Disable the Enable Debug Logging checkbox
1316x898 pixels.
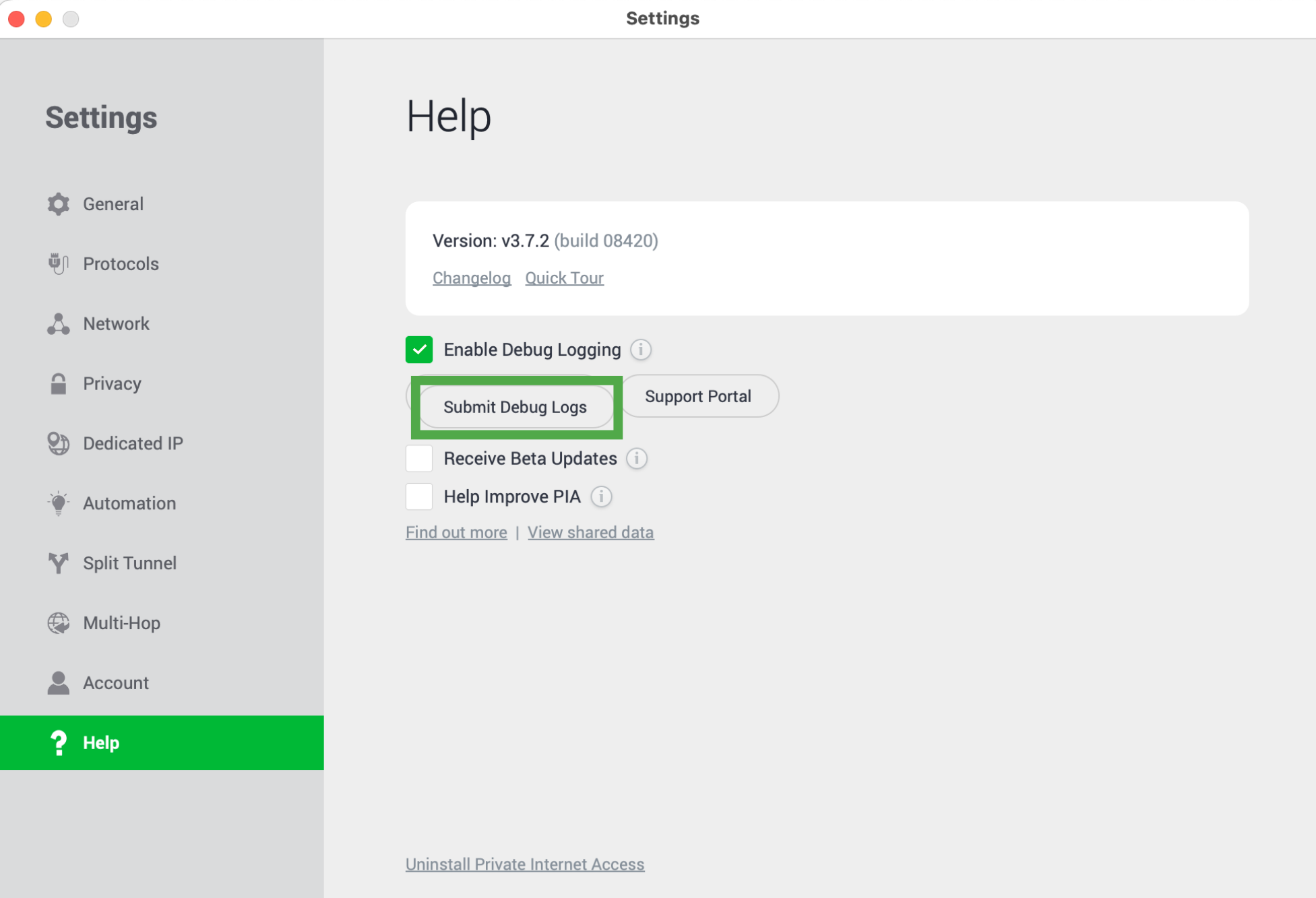pos(419,350)
